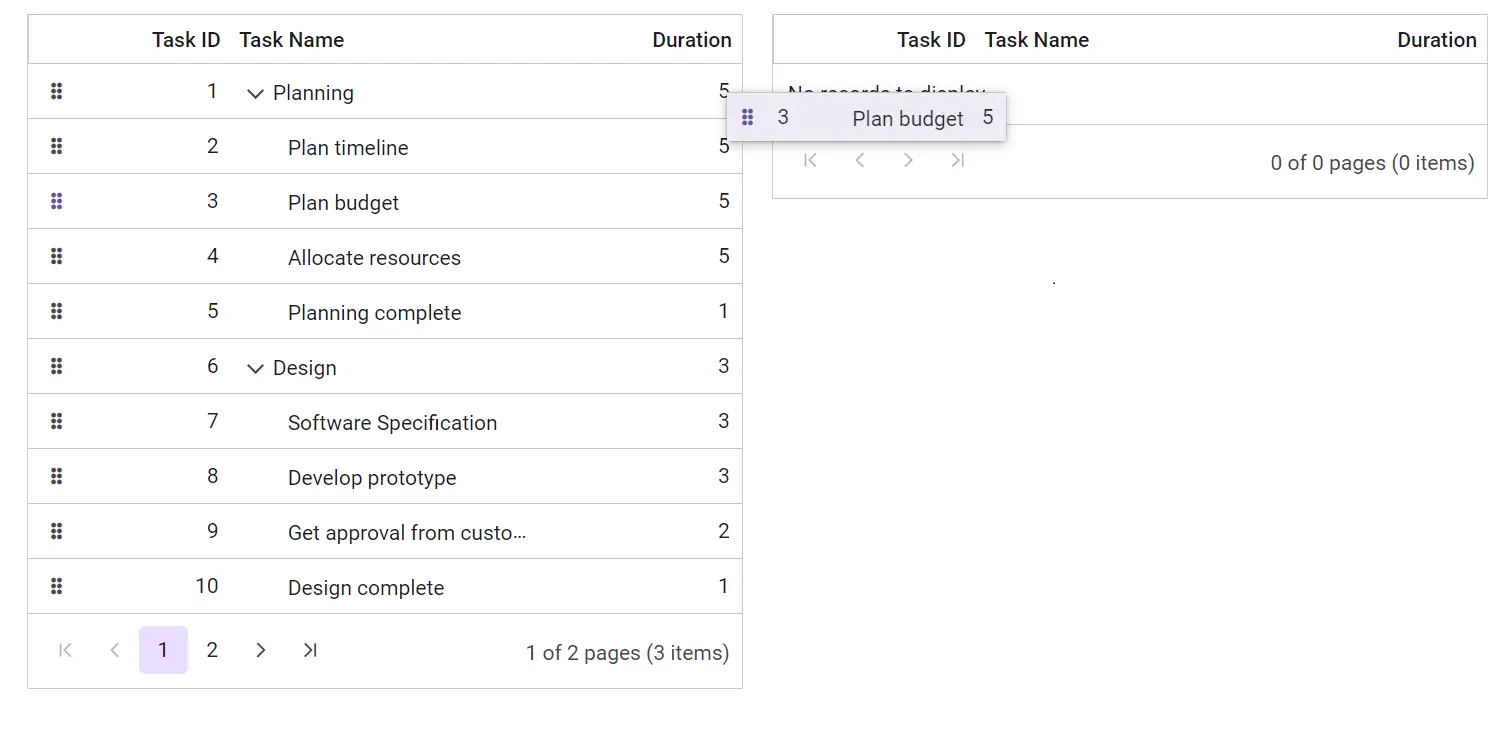The height and width of the screenshot is (730, 1501).
Task: Click drag handle in Plan budget table row
Action: (57, 202)
